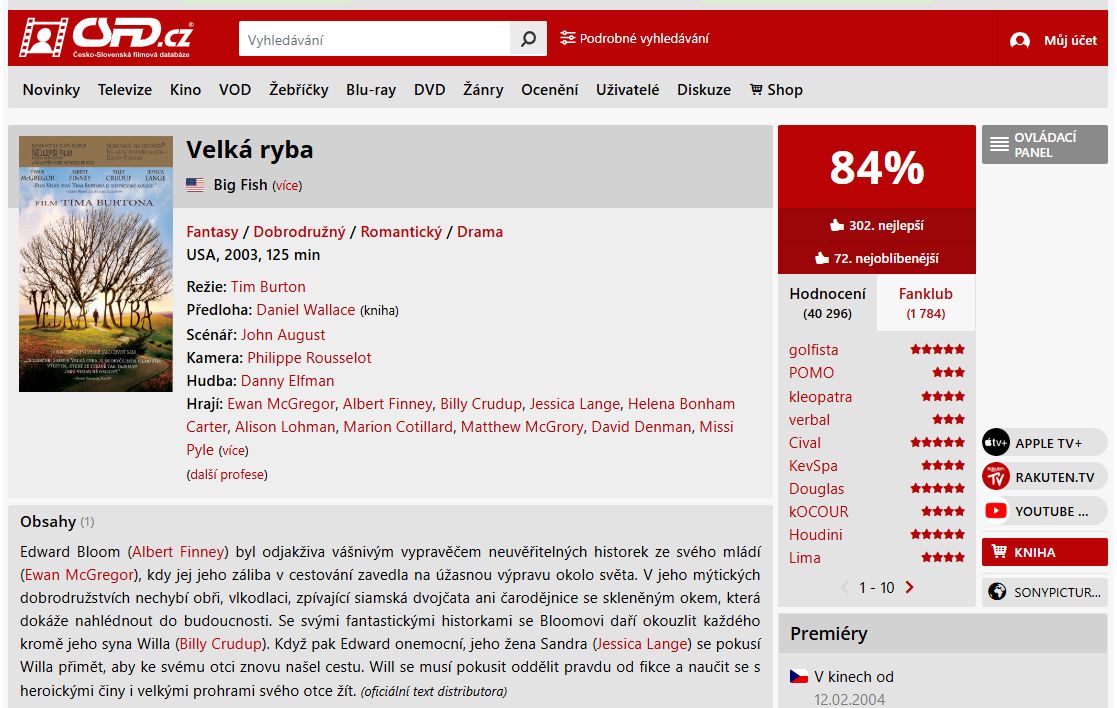Open user Houdini's profile
This screenshot has height=708, width=1117.
click(816, 534)
